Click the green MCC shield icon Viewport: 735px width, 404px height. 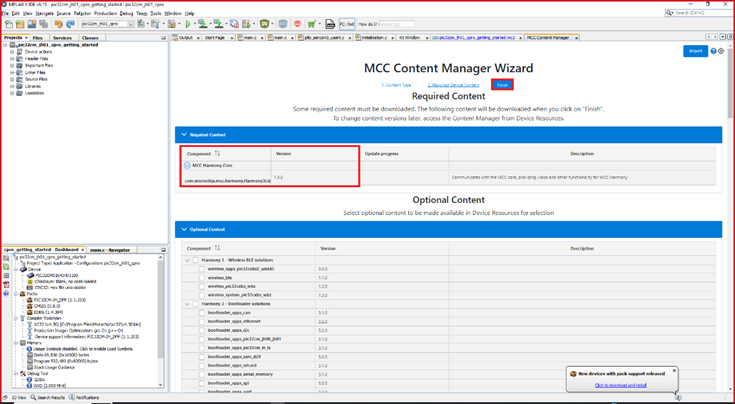point(266,23)
